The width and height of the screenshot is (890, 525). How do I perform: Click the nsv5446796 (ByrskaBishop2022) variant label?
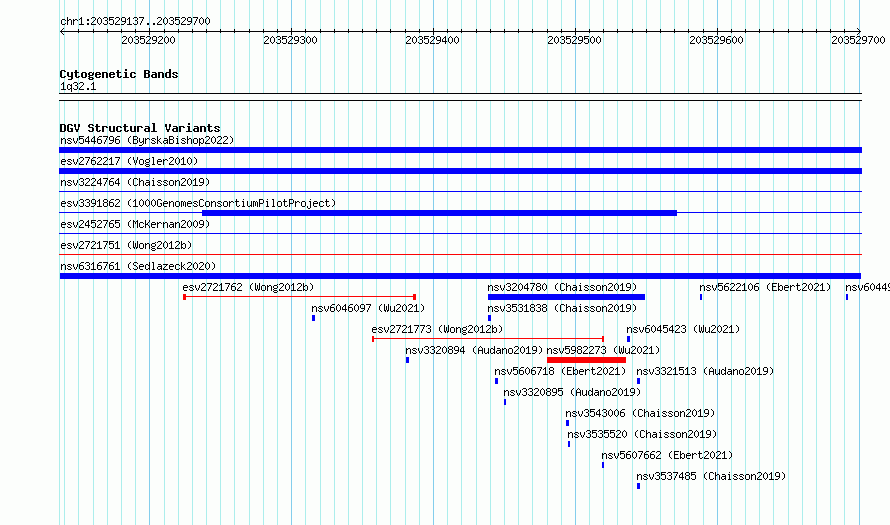[147, 140]
